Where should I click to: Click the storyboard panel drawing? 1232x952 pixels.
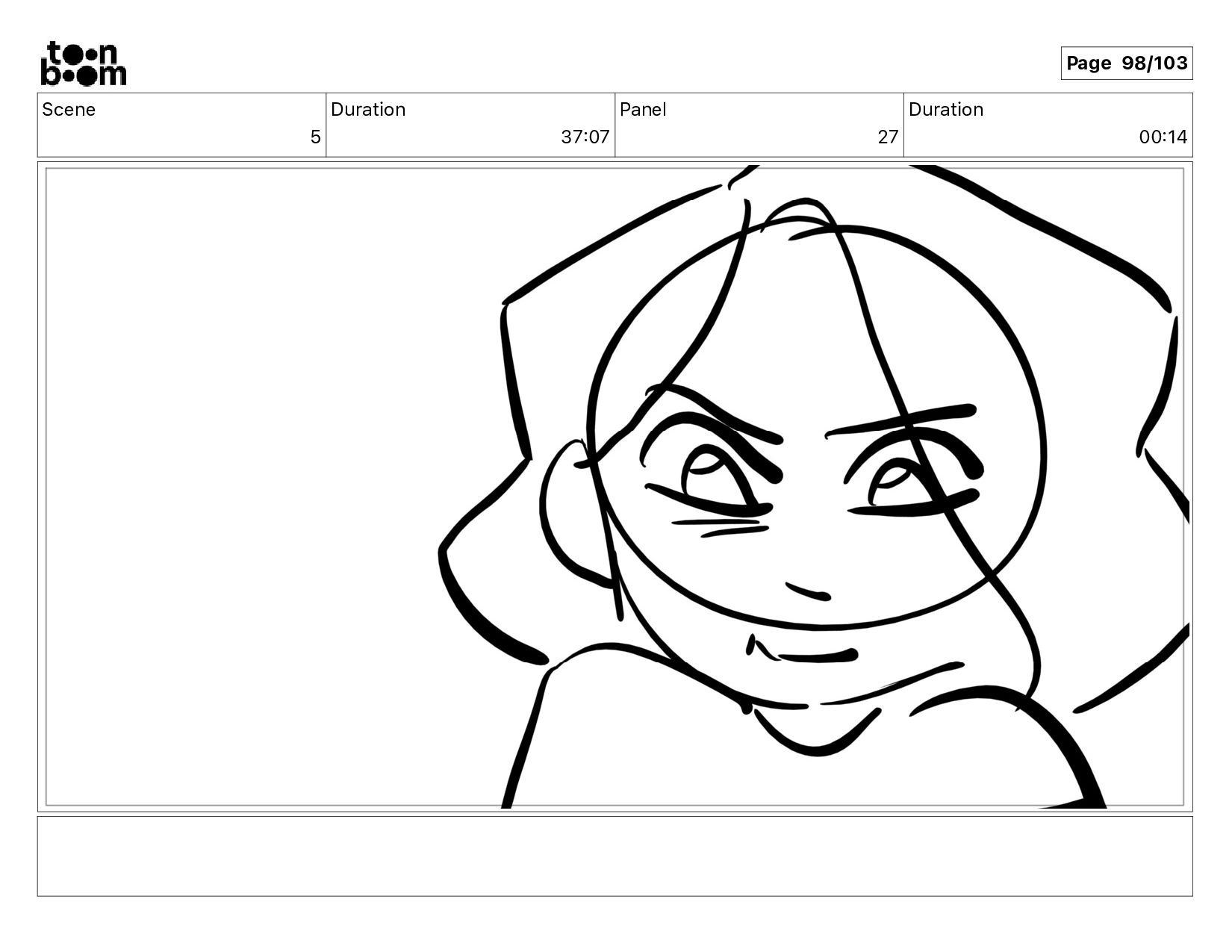click(x=615, y=487)
